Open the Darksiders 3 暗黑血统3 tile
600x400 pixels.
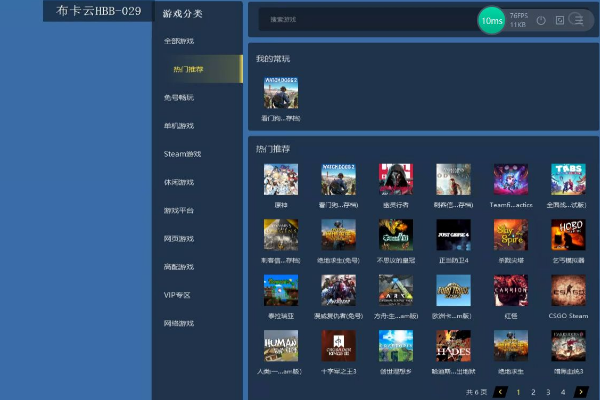tap(568, 346)
